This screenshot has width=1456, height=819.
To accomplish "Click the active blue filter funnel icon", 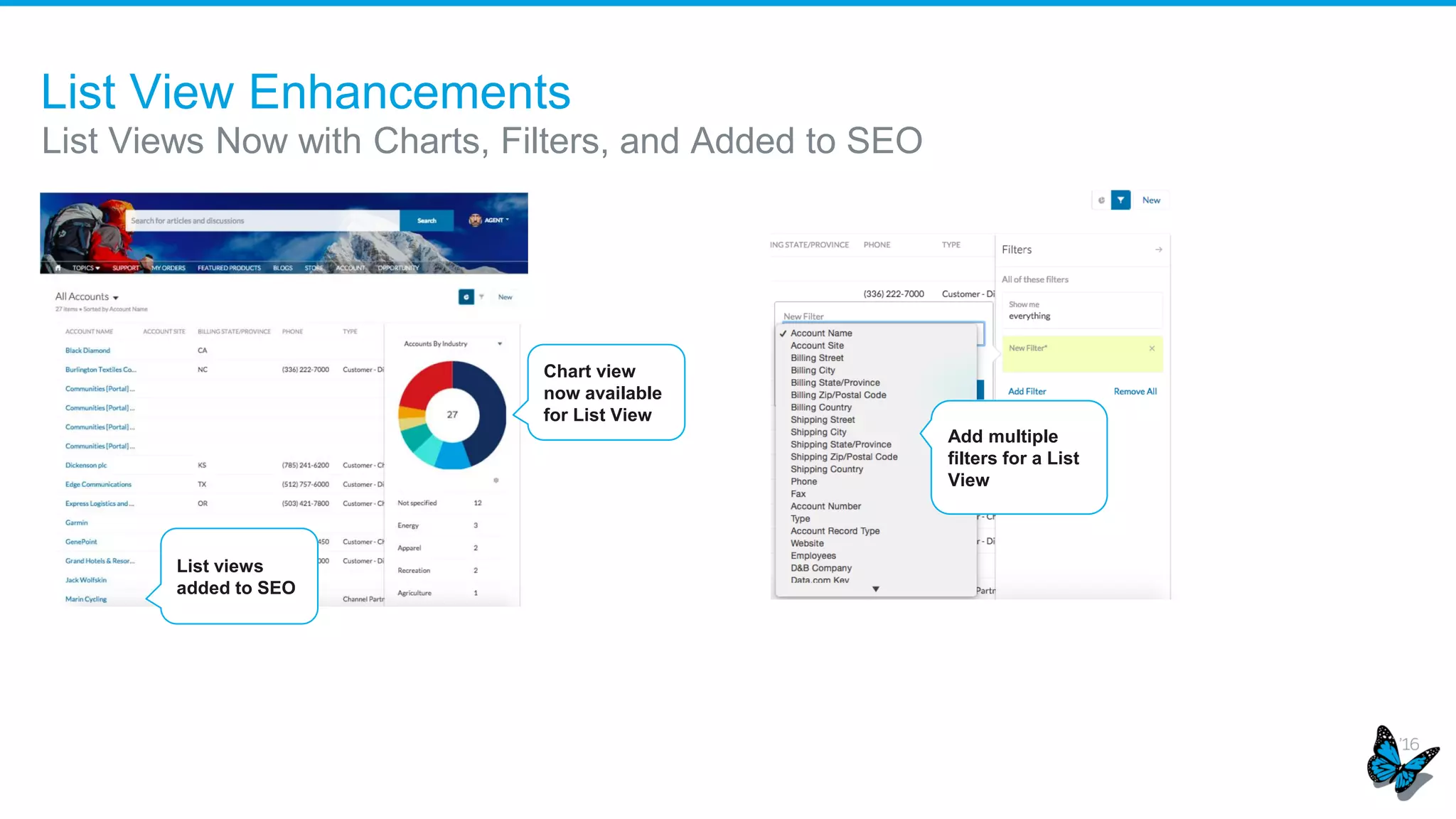I will (x=1120, y=200).
